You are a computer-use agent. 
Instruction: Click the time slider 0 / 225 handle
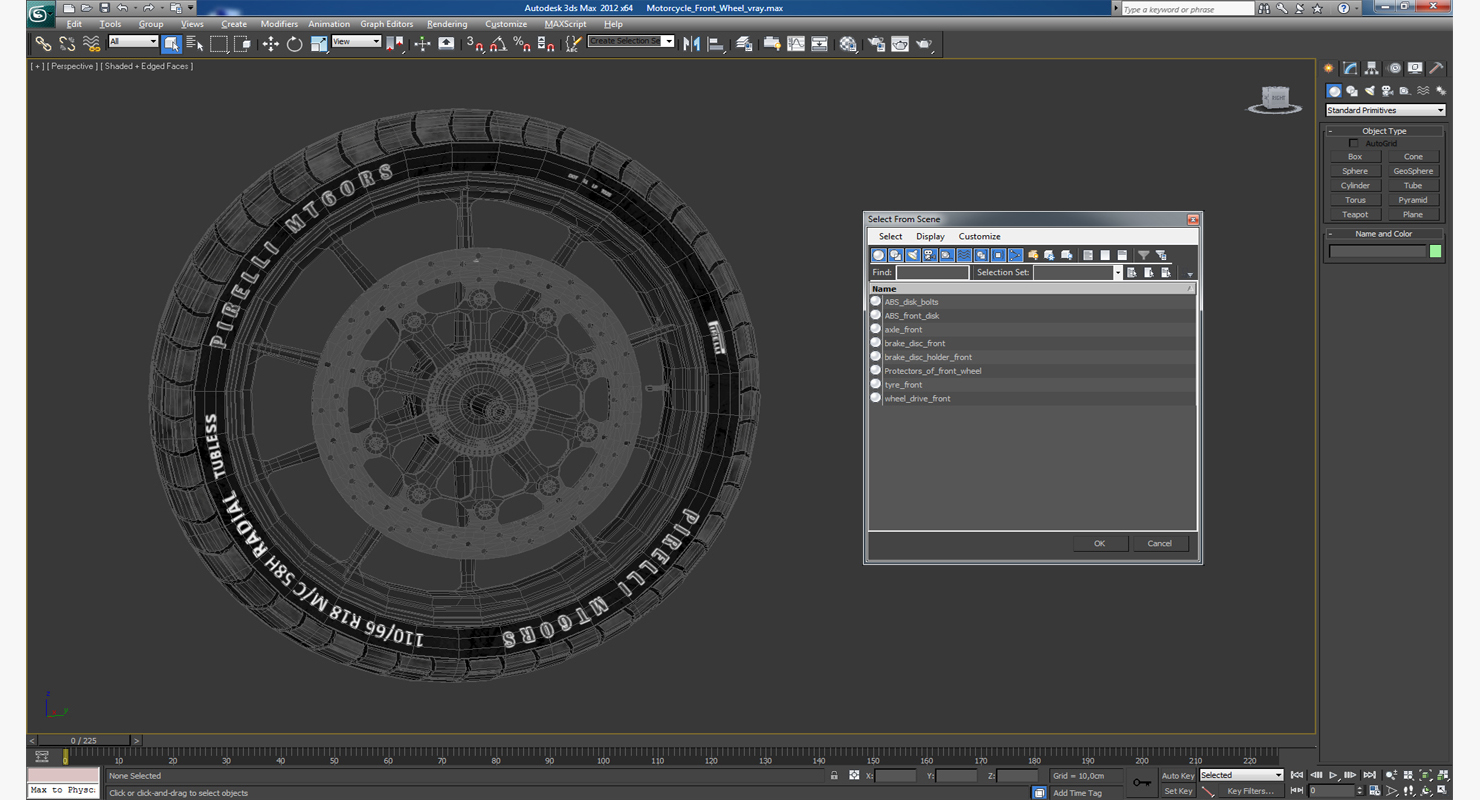[86, 741]
